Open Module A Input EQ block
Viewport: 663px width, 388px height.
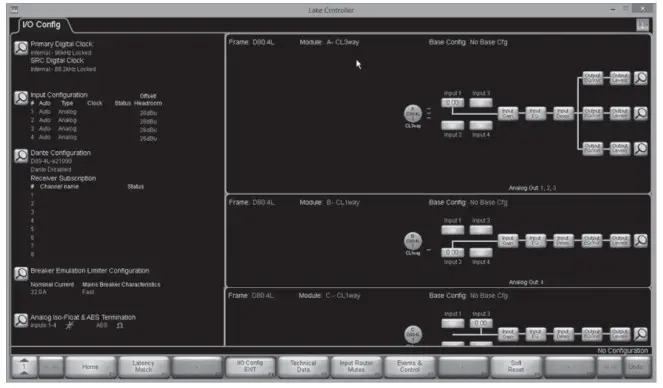(535, 113)
